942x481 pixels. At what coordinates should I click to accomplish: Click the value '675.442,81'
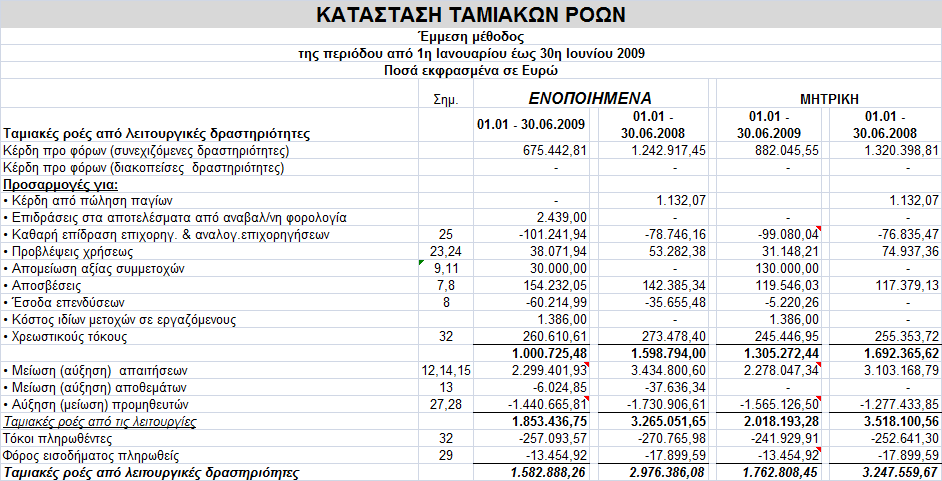(555, 150)
